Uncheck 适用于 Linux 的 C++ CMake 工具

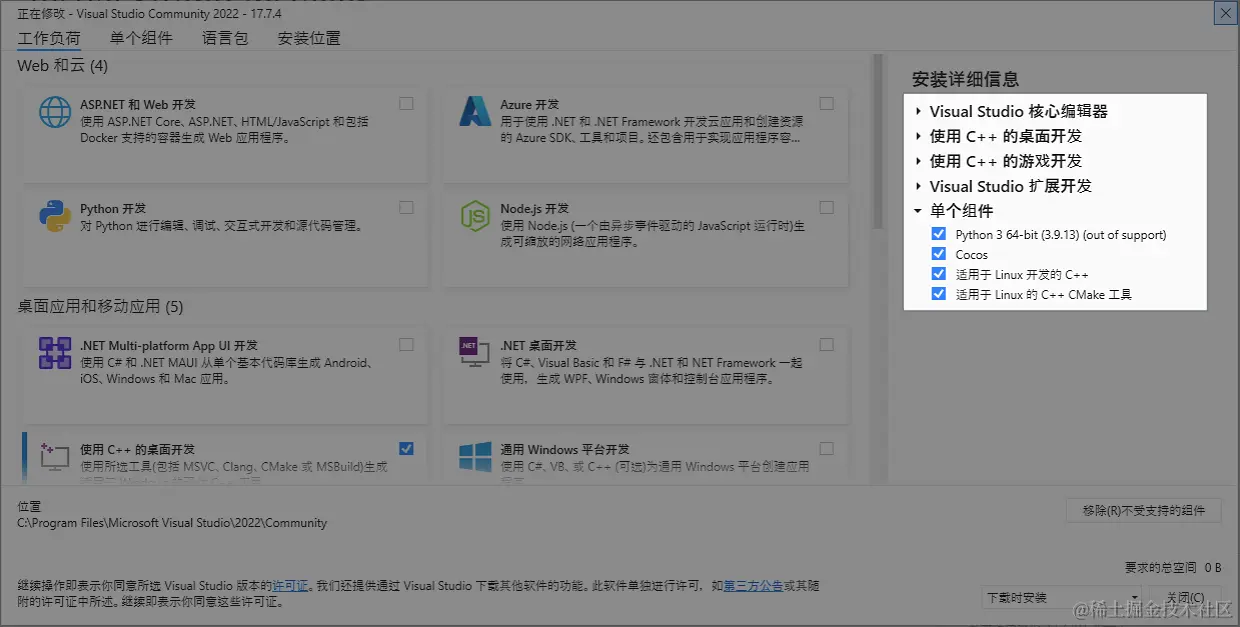[x=938, y=294]
